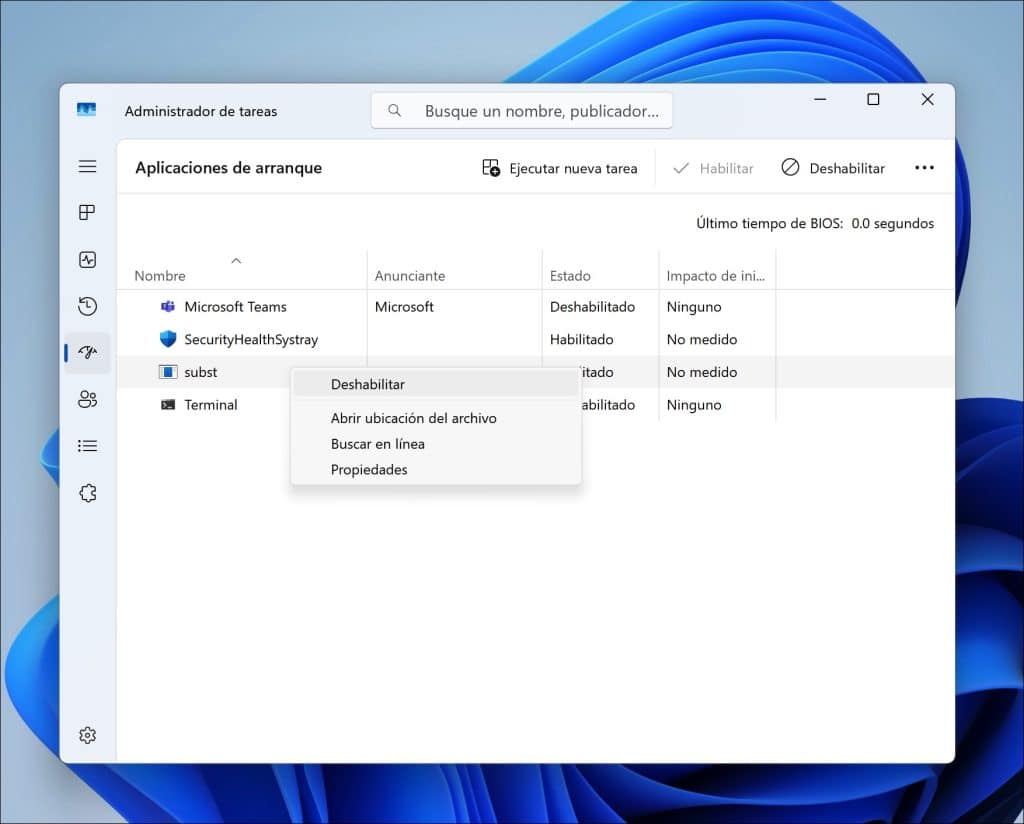Click No medido impact of SecurityHealthSystray
Viewport: 1024px width, 824px height.
tap(702, 340)
